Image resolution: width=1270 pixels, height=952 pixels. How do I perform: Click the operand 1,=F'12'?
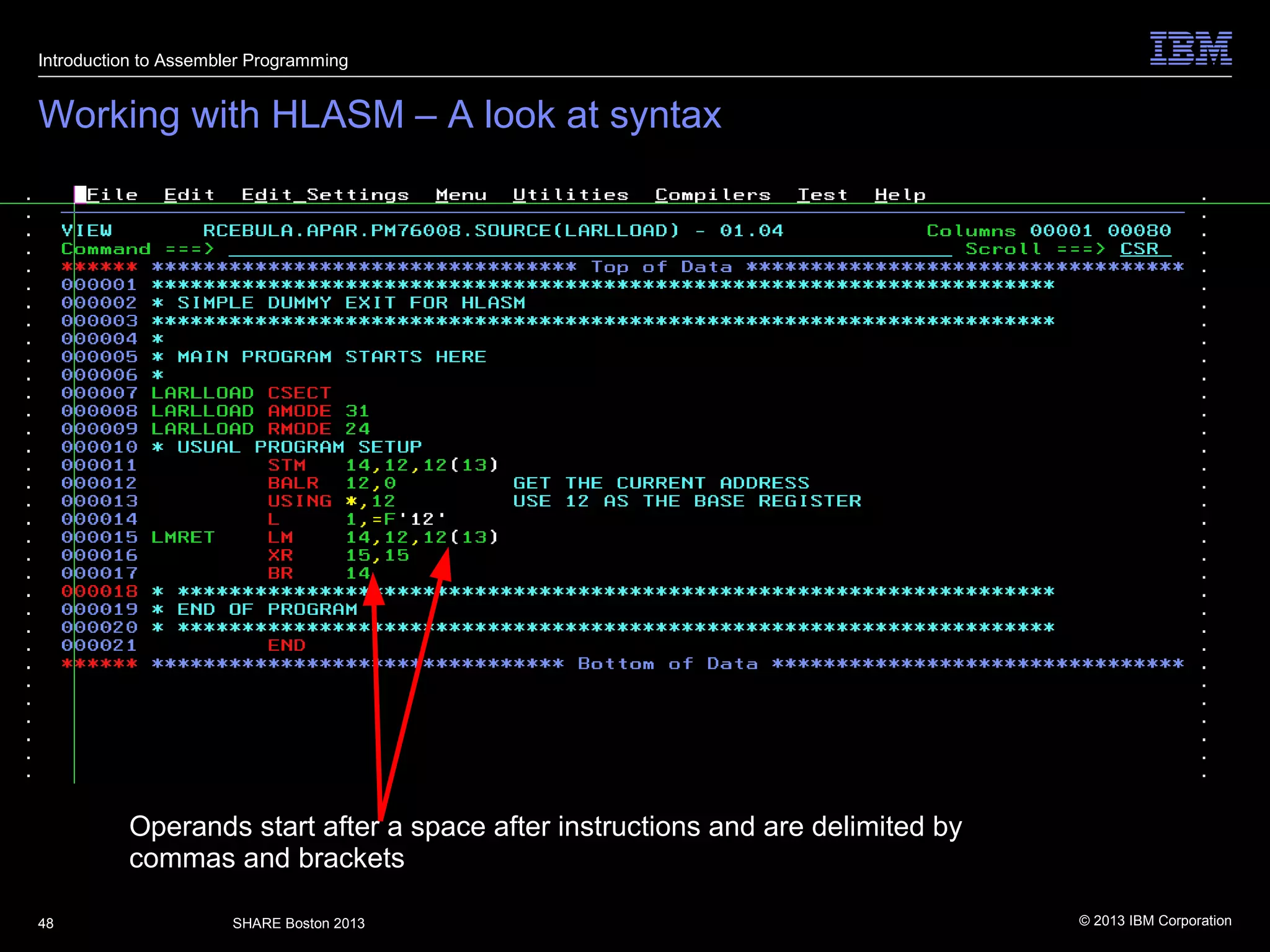(396, 519)
